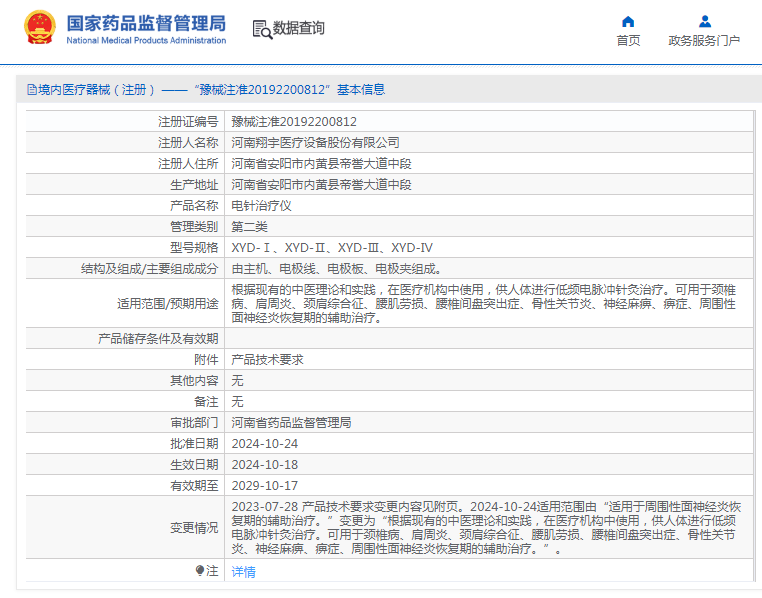Click the government services portal user icon
762x598 pixels.
point(705,21)
